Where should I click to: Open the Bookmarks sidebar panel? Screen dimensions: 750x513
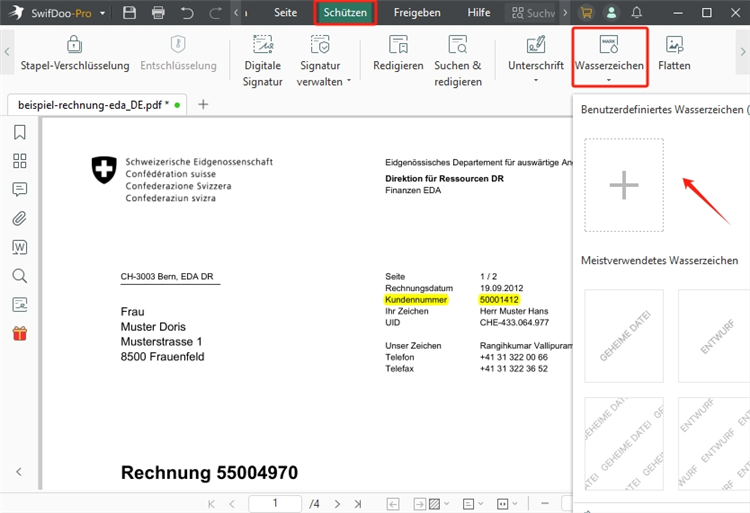tap(20, 132)
